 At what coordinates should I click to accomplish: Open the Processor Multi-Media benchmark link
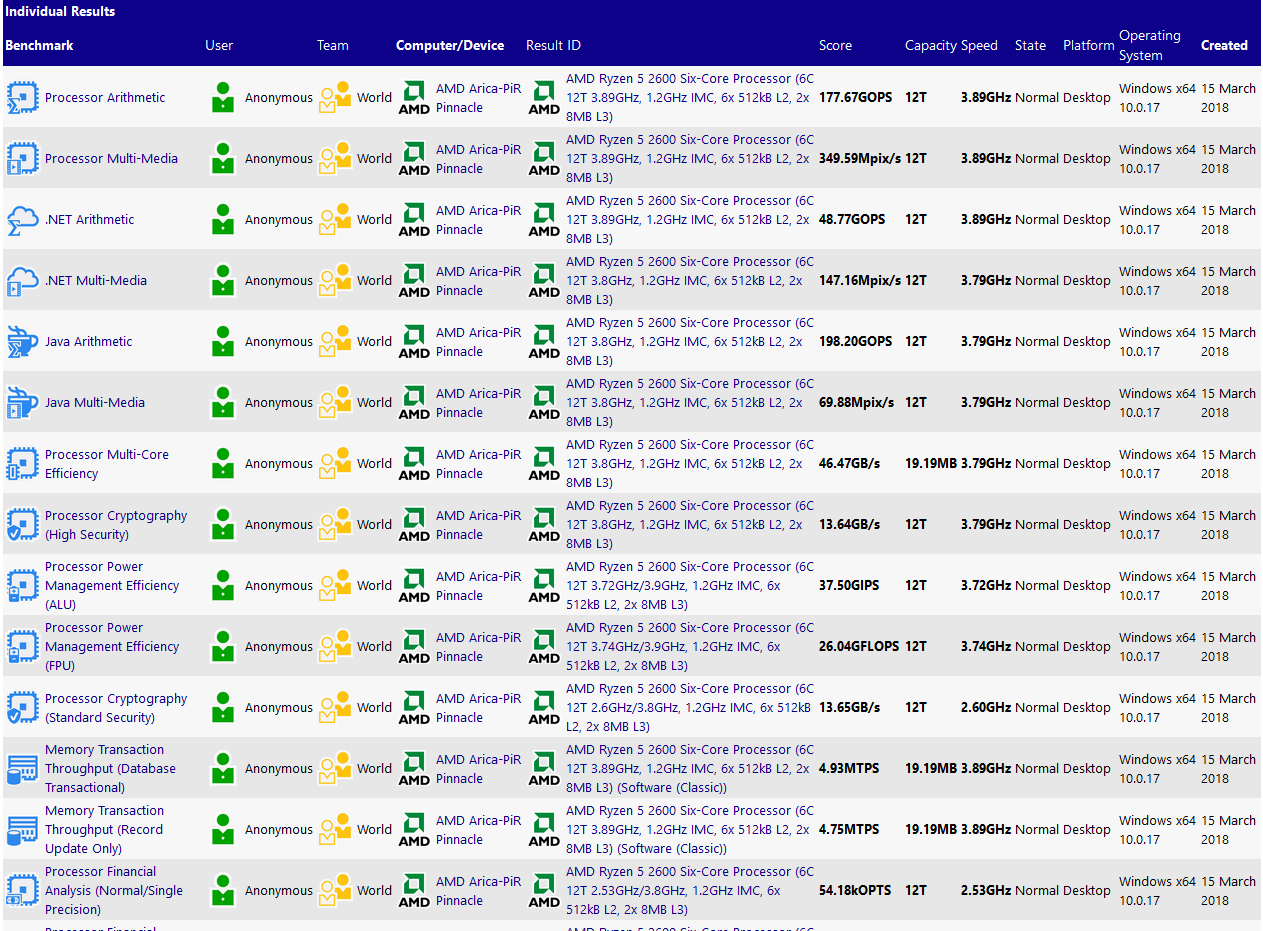111,159
